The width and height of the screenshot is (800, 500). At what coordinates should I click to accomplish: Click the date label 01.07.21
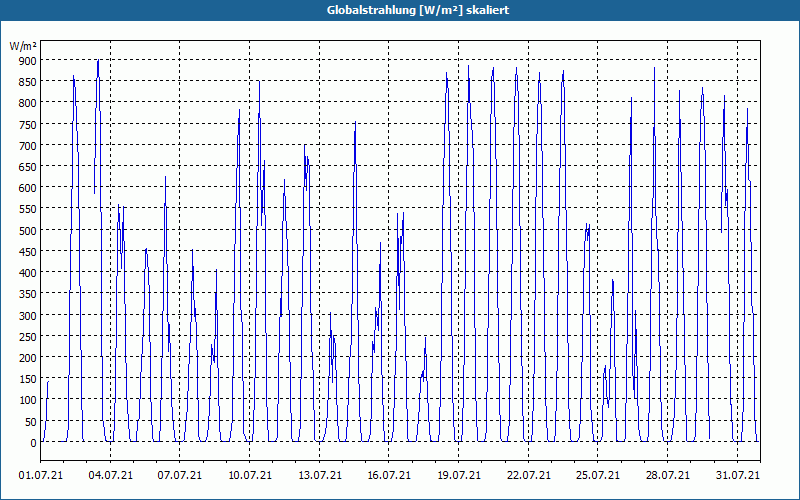[41, 475]
